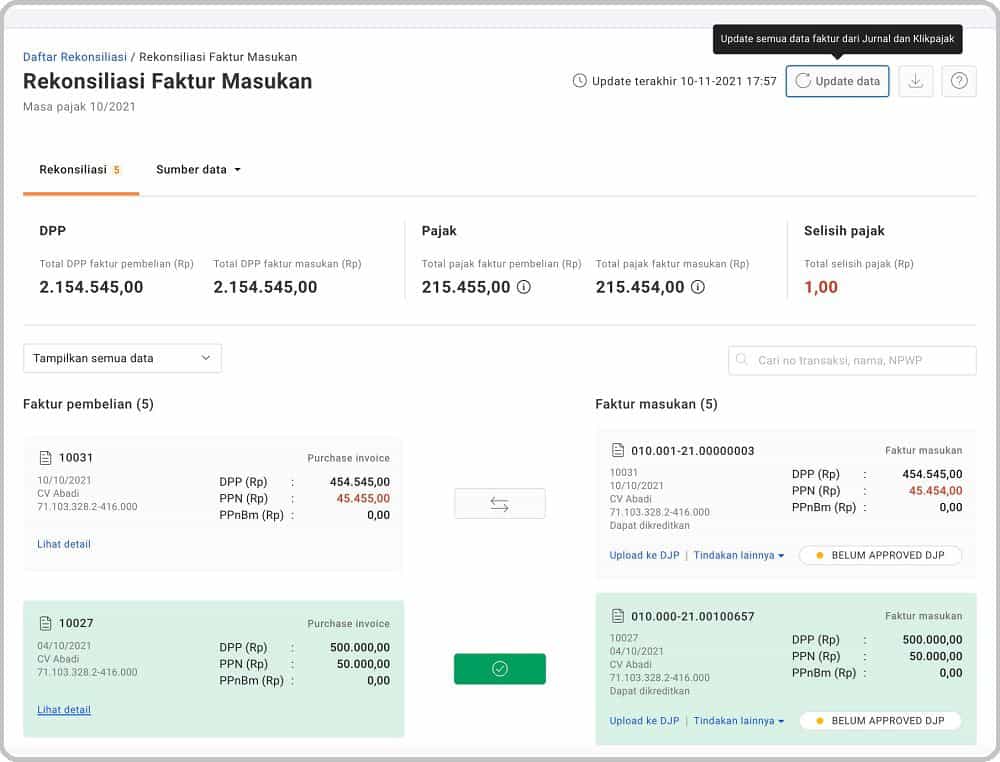Click the swap arrows match button
The image size is (1000, 762).
(x=499, y=504)
